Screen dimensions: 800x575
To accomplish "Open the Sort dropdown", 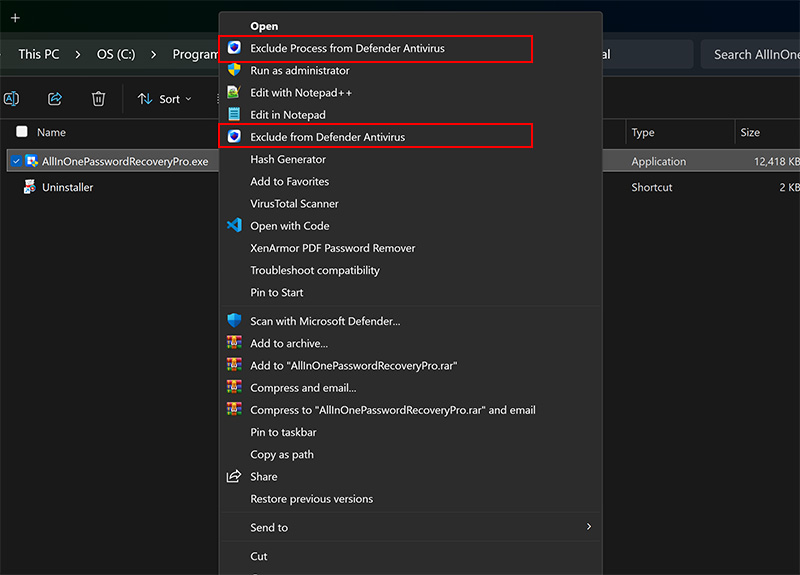I will [164, 99].
